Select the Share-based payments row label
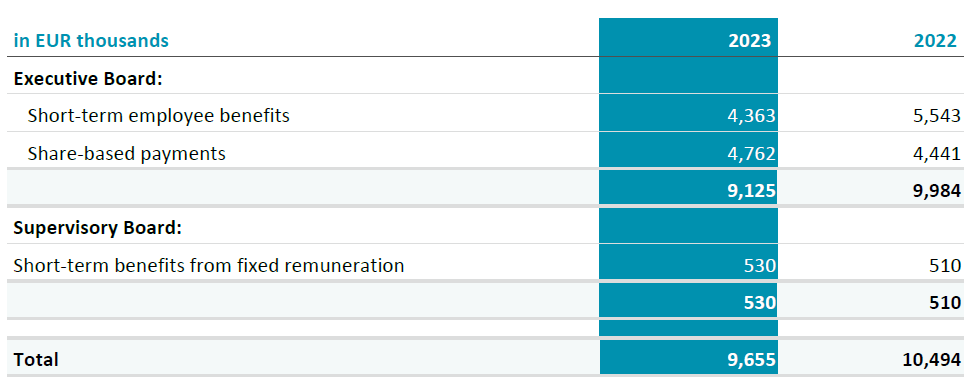The height and width of the screenshot is (382, 971). click(x=126, y=154)
